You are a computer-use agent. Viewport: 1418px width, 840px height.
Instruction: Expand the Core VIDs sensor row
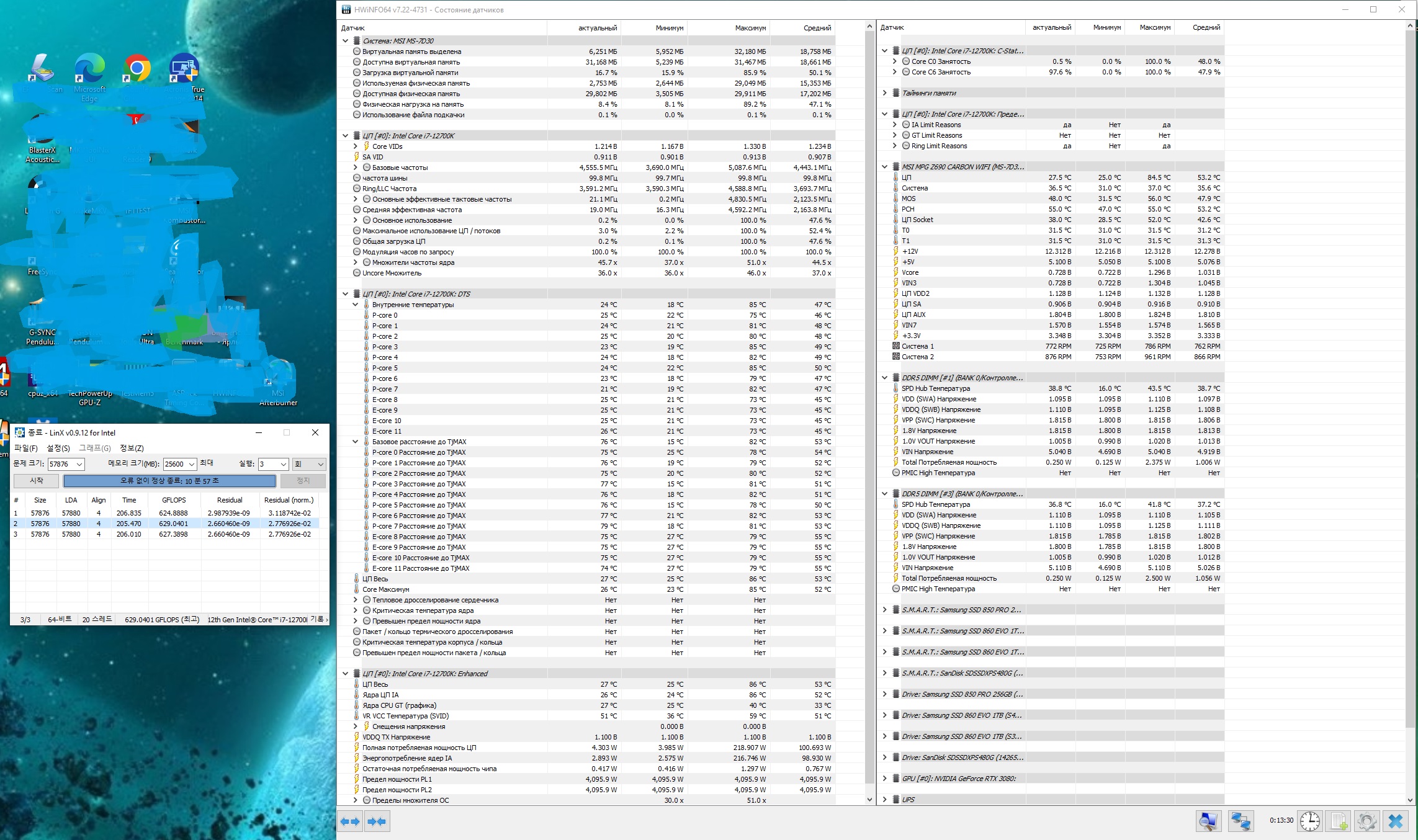point(356,146)
